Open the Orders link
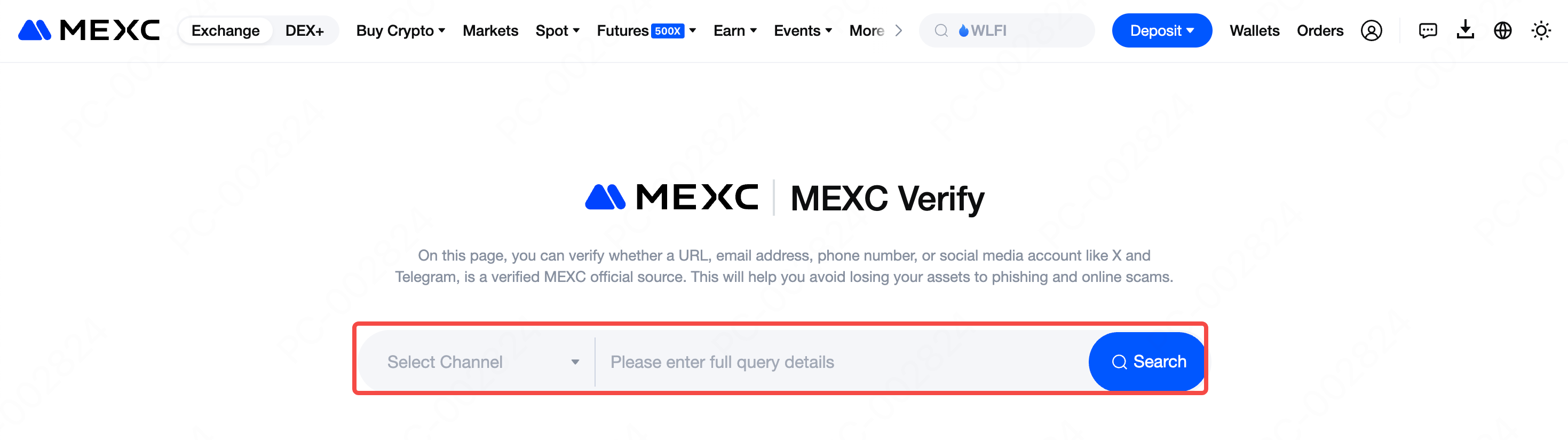 click(x=1320, y=30)
